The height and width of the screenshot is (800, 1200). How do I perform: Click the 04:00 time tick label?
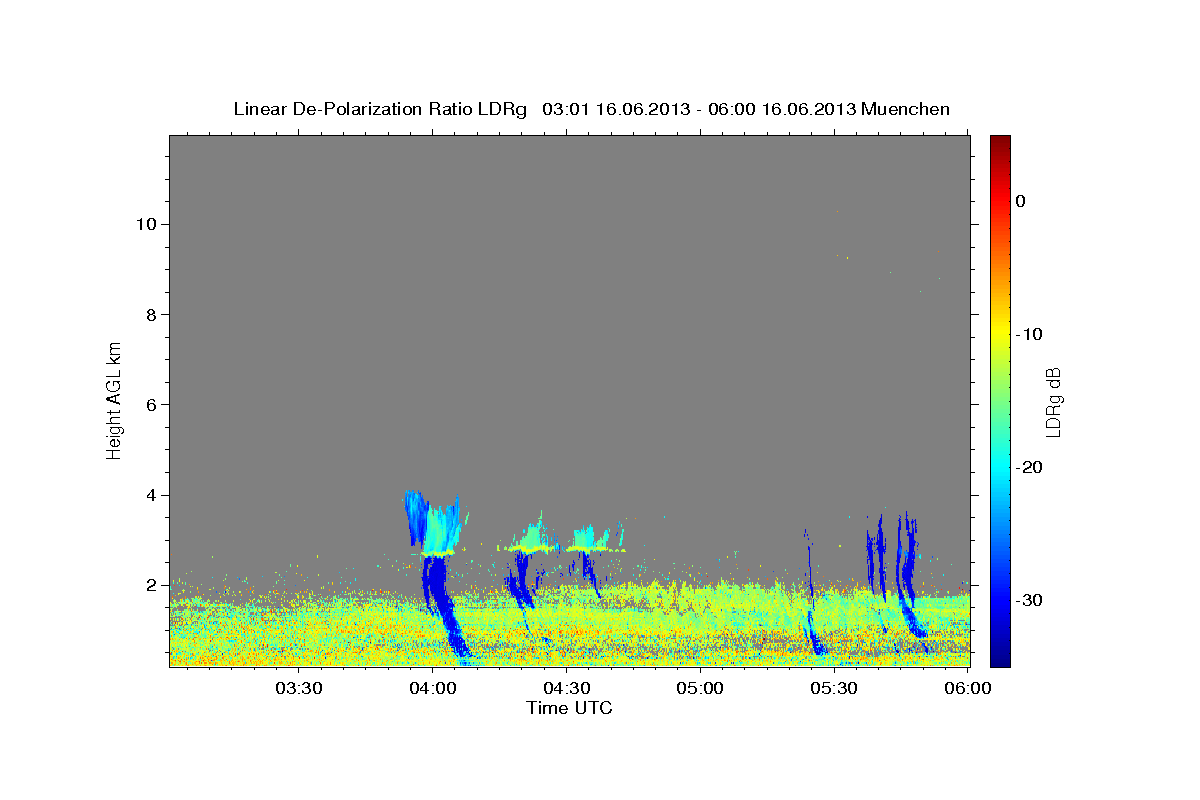click(433, 688)
